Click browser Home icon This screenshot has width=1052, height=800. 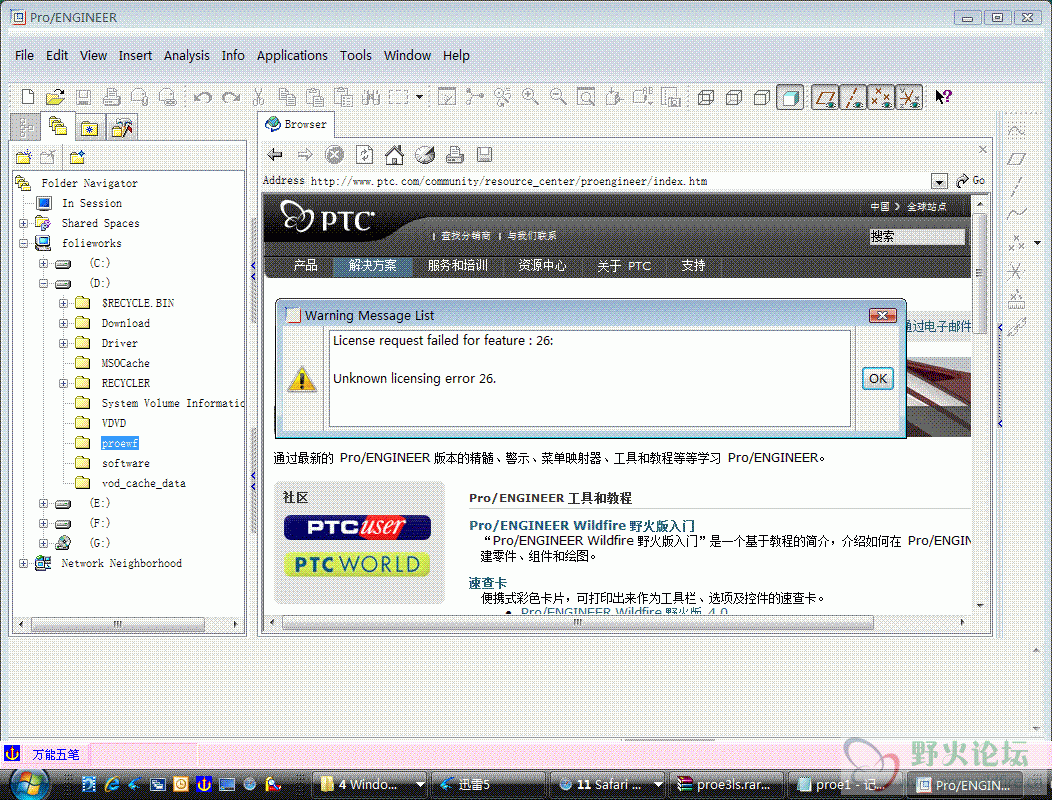[394, 155]
